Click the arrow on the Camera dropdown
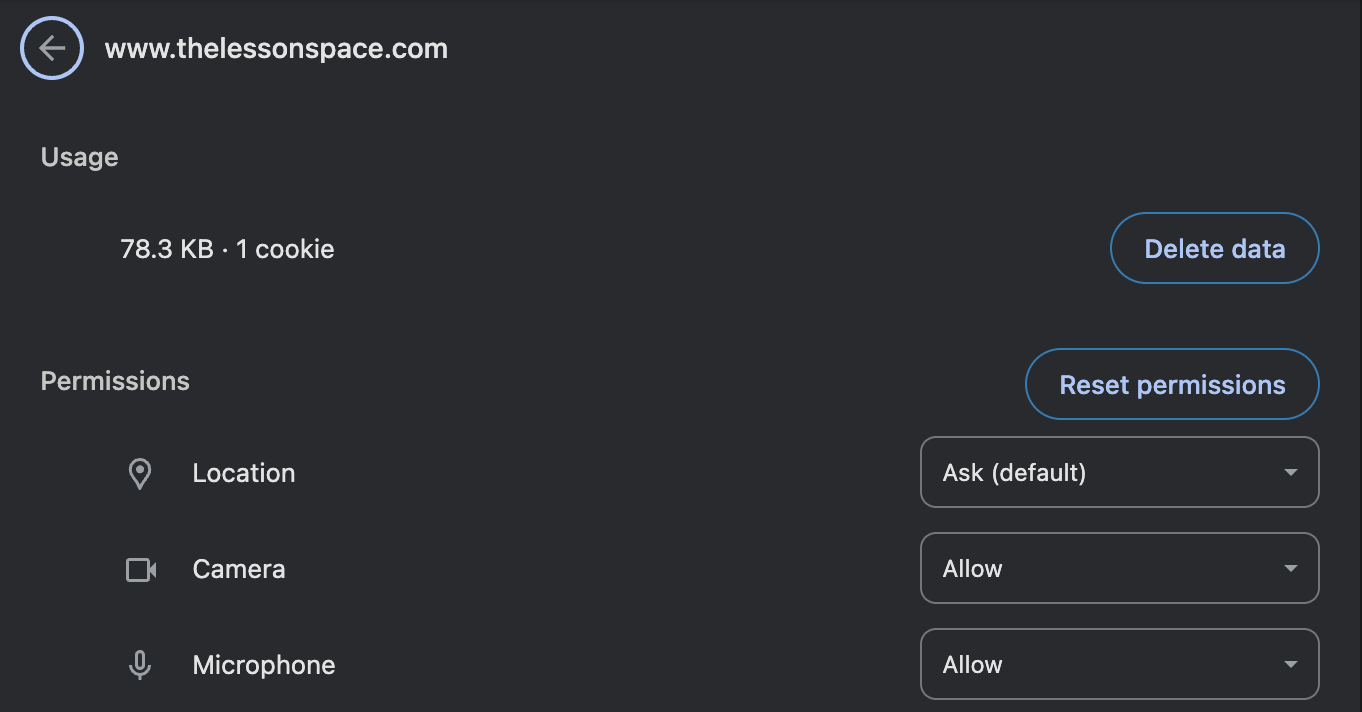The image size is (1362, 712). tap(1290, 568)
